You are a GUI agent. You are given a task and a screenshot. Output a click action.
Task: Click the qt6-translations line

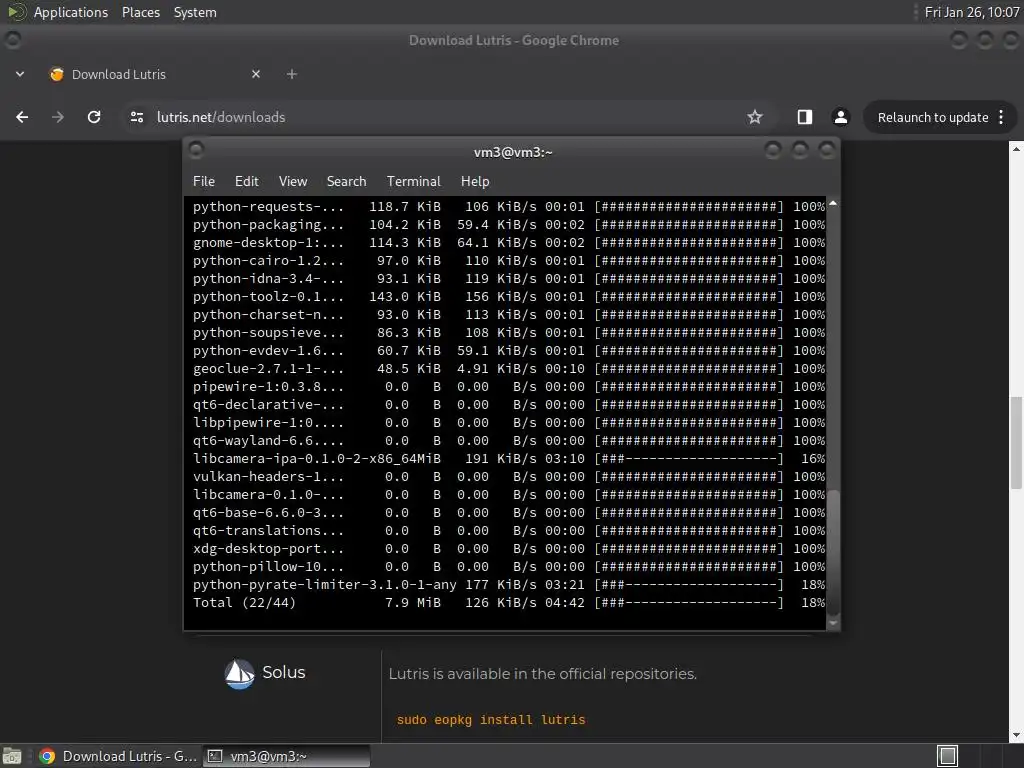tap(509, 531)
